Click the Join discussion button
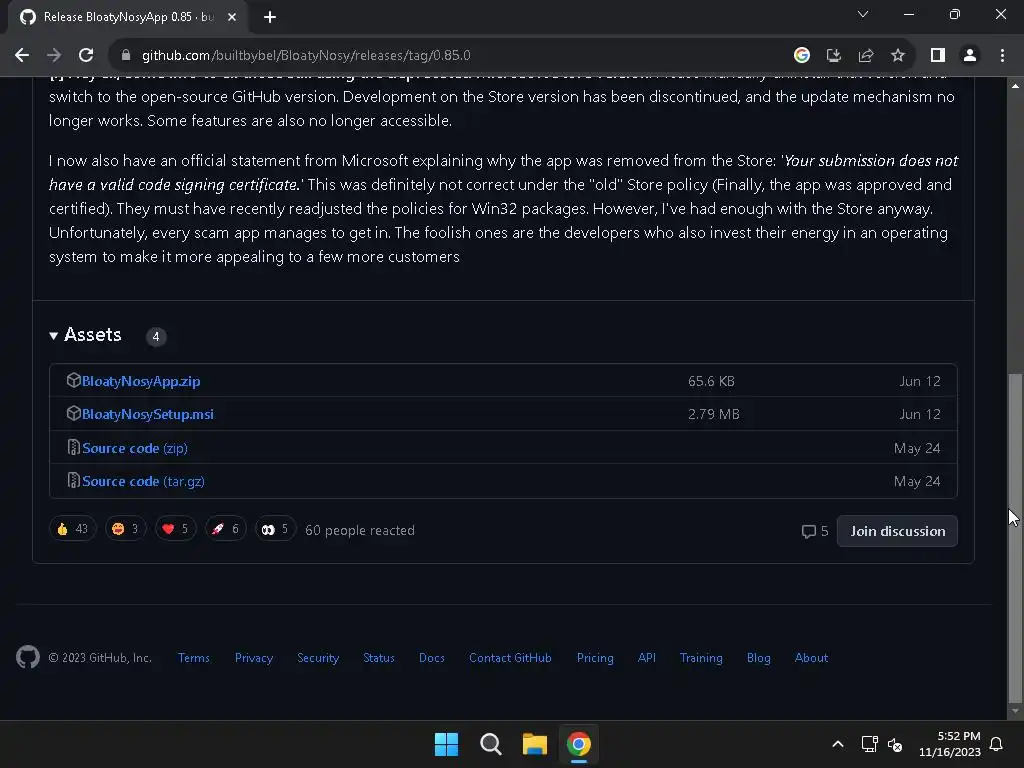 [897, 532]
